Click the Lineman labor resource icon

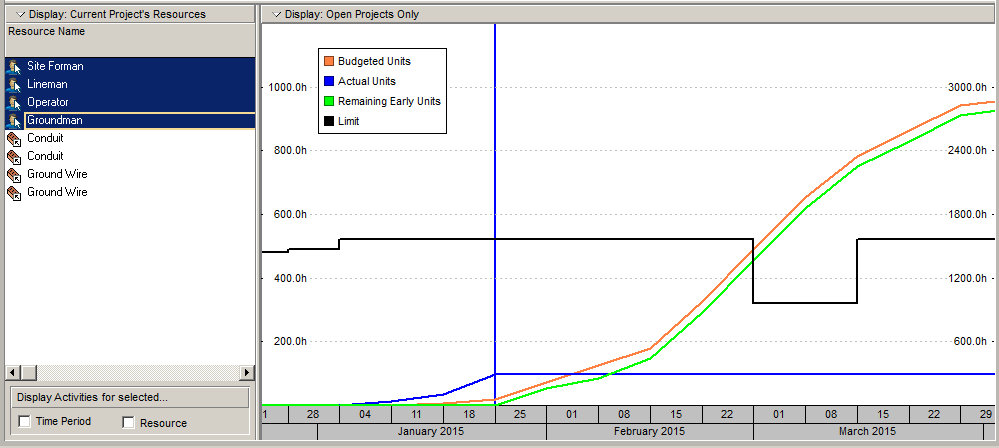13,84
